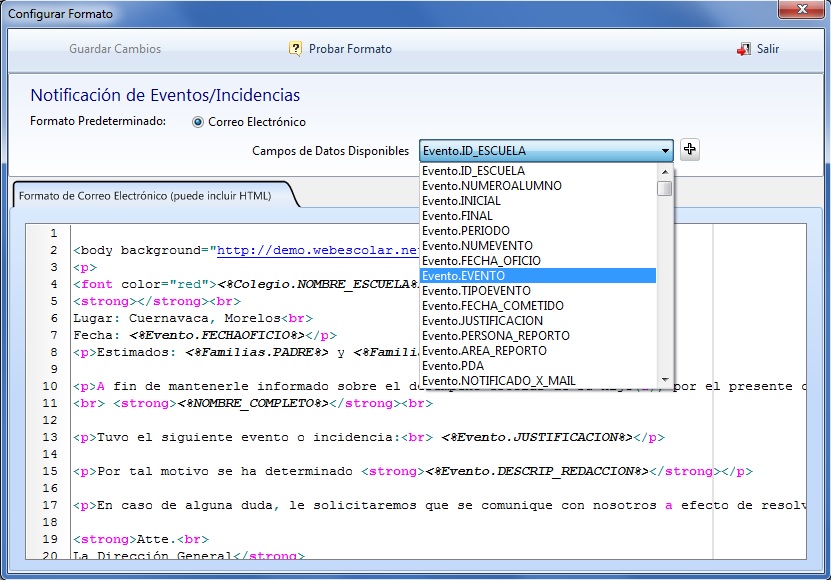Select highlighted Evento.EVENTO field
The image size is (831, 580).
538,276
